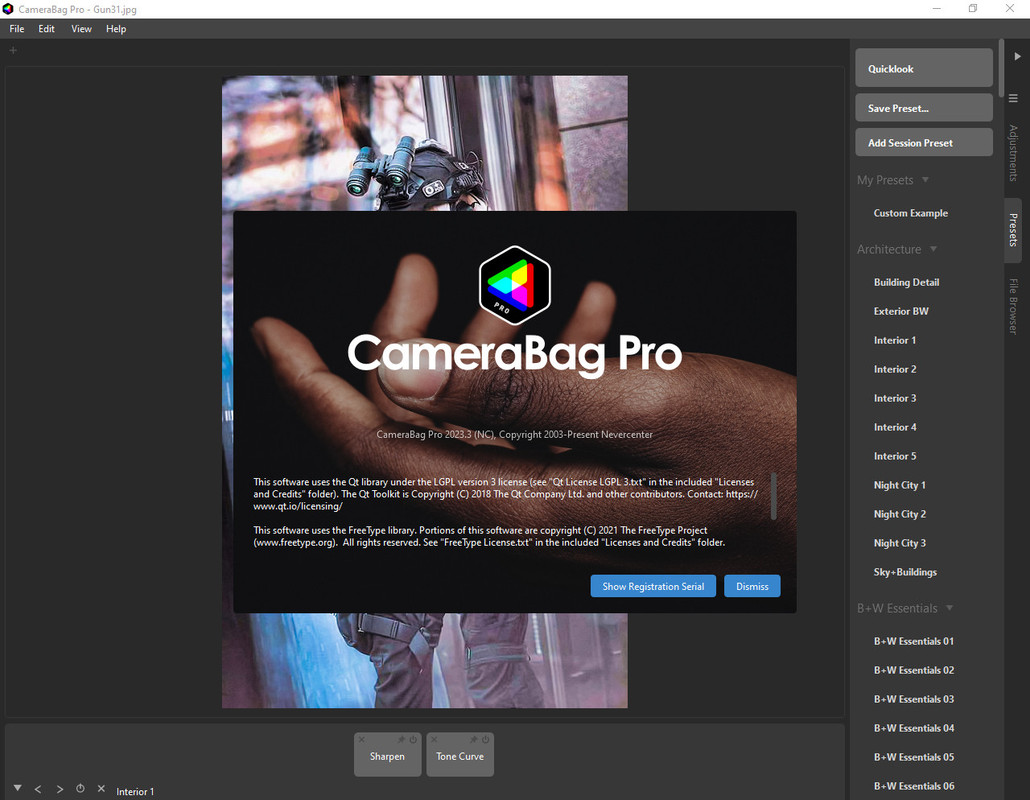Apply the Interior 3 preset
The image size is (1030, 800).
[895, 397]
